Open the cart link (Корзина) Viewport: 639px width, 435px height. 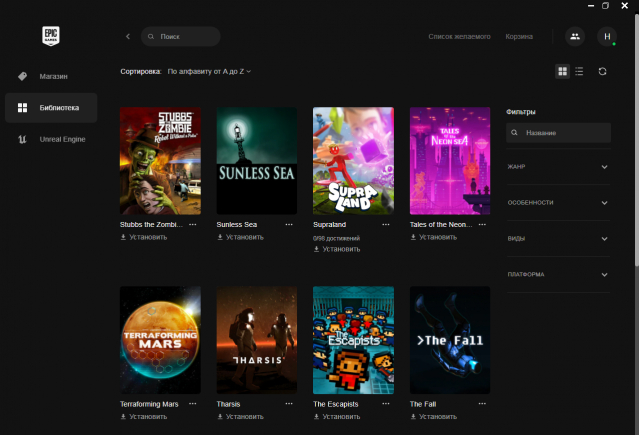519,36
